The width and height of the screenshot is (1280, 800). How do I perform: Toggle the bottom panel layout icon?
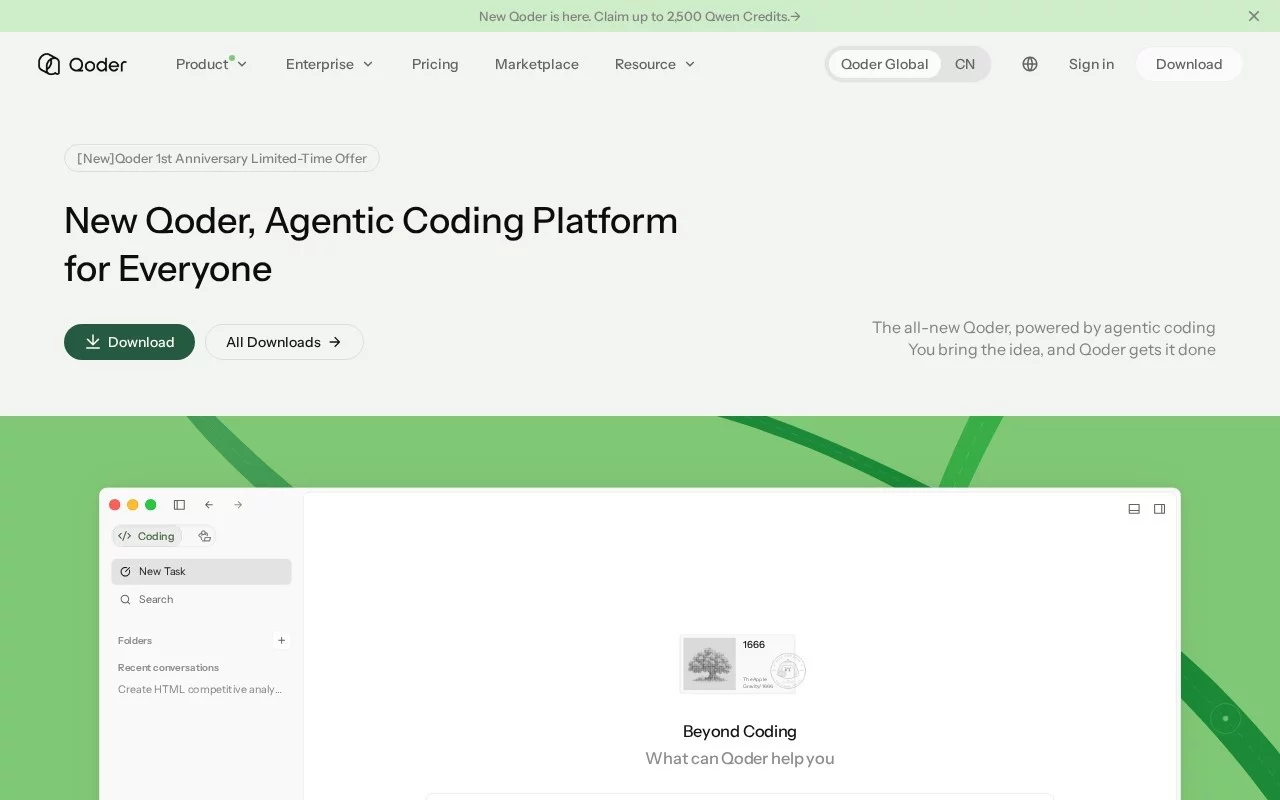1134,509
